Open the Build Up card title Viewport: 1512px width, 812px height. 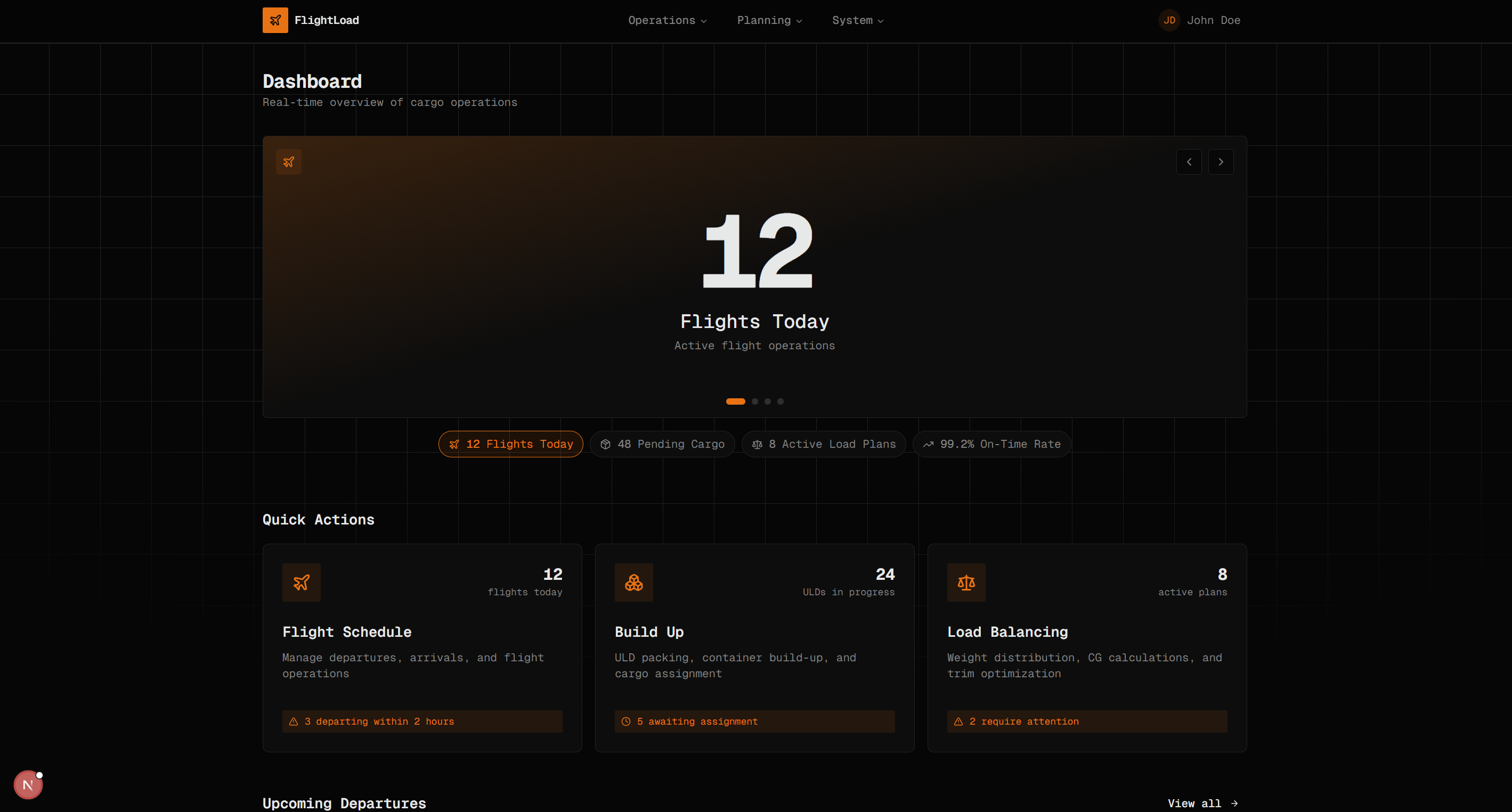click(648, 631)
